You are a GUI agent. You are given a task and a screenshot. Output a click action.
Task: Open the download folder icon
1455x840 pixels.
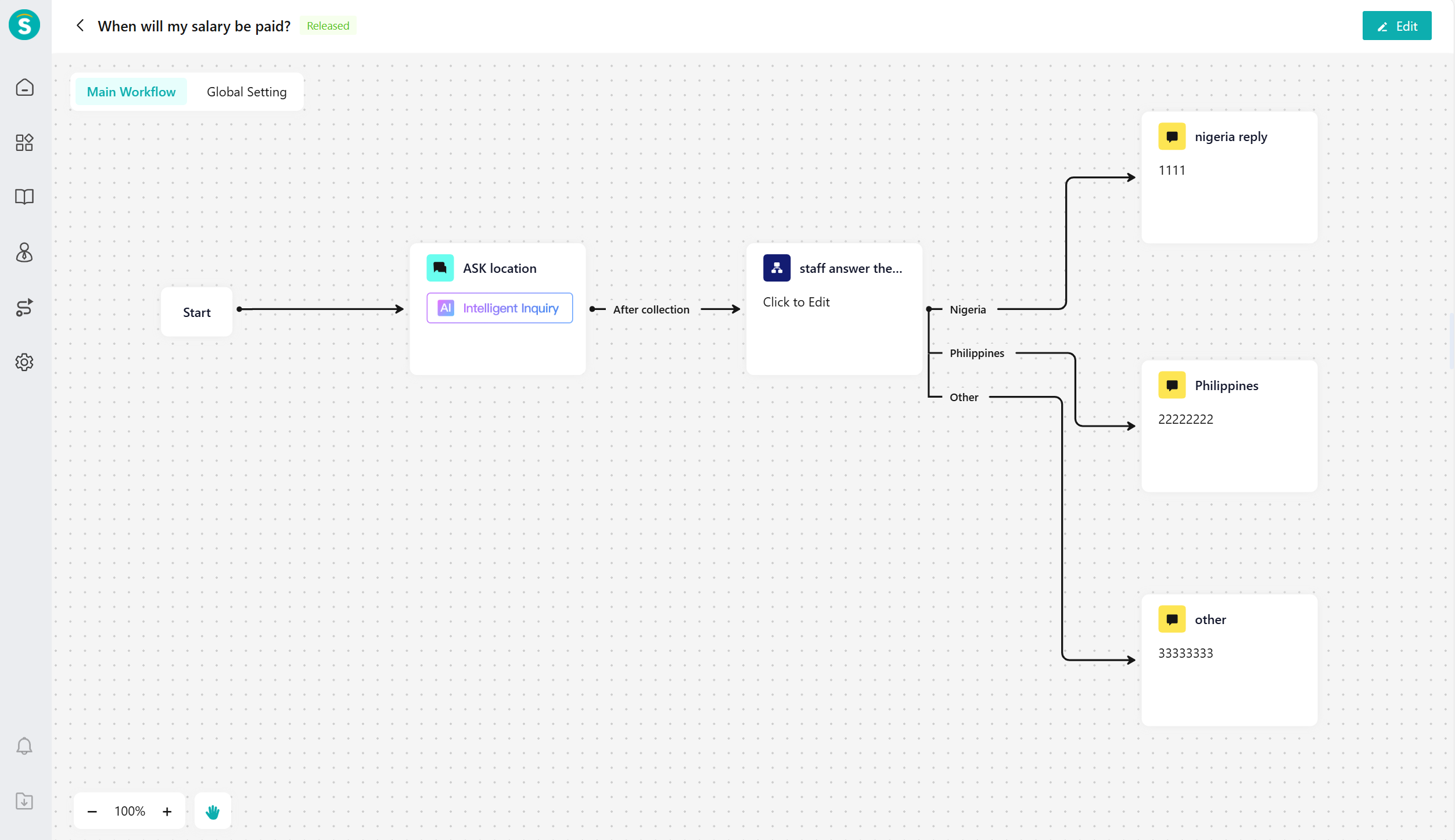[24, 801]
